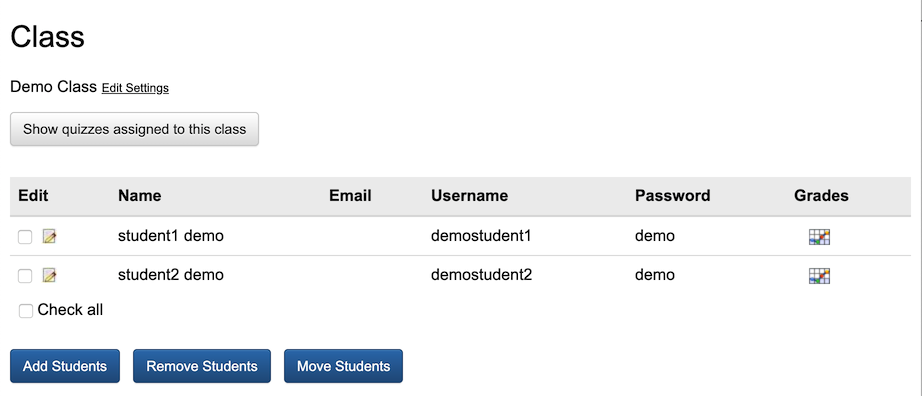Open the edit pencil icon for student1 demo
Screen dimensions: 922x396
tap(49, 237)
